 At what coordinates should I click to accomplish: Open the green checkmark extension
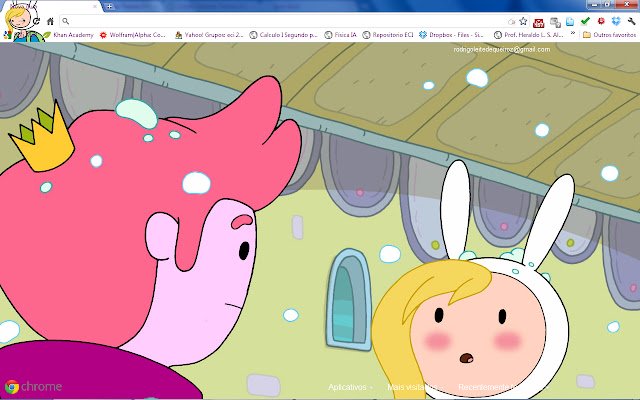(585, 21)
